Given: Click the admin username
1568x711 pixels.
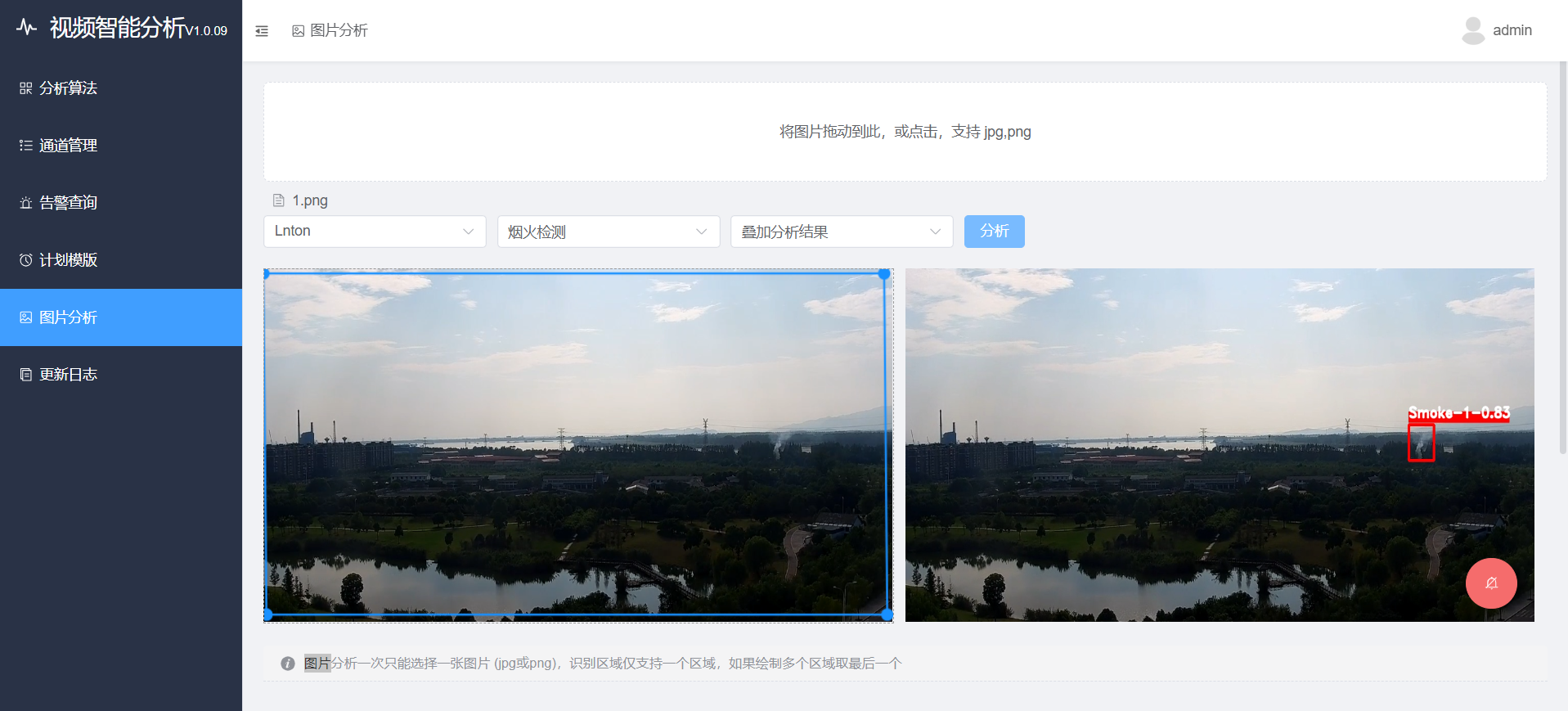Looking at the screenshot, I should pos(1512,30).
